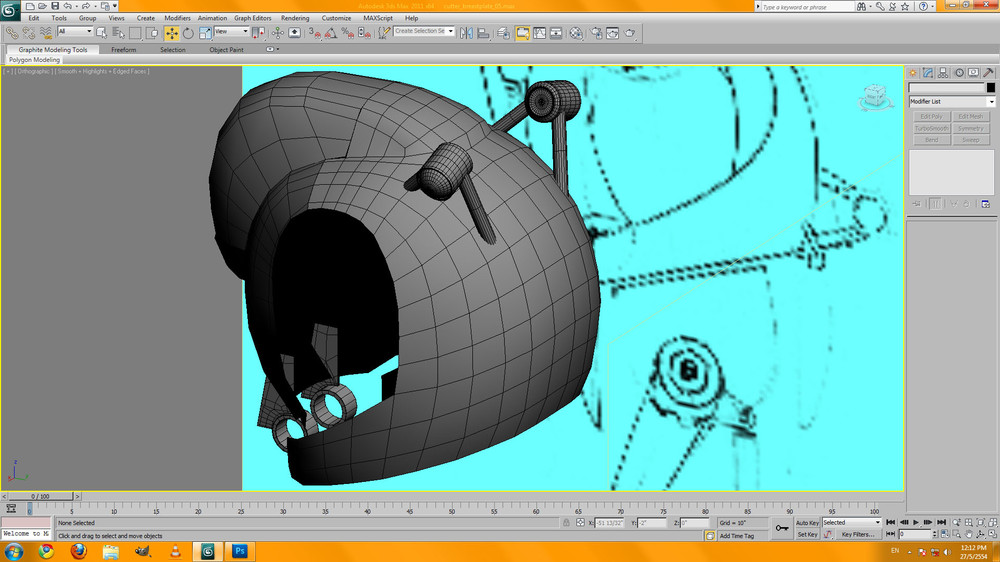1000x562 pixels.
Task: Open the Utilities hammer panel
Action: 989,73
